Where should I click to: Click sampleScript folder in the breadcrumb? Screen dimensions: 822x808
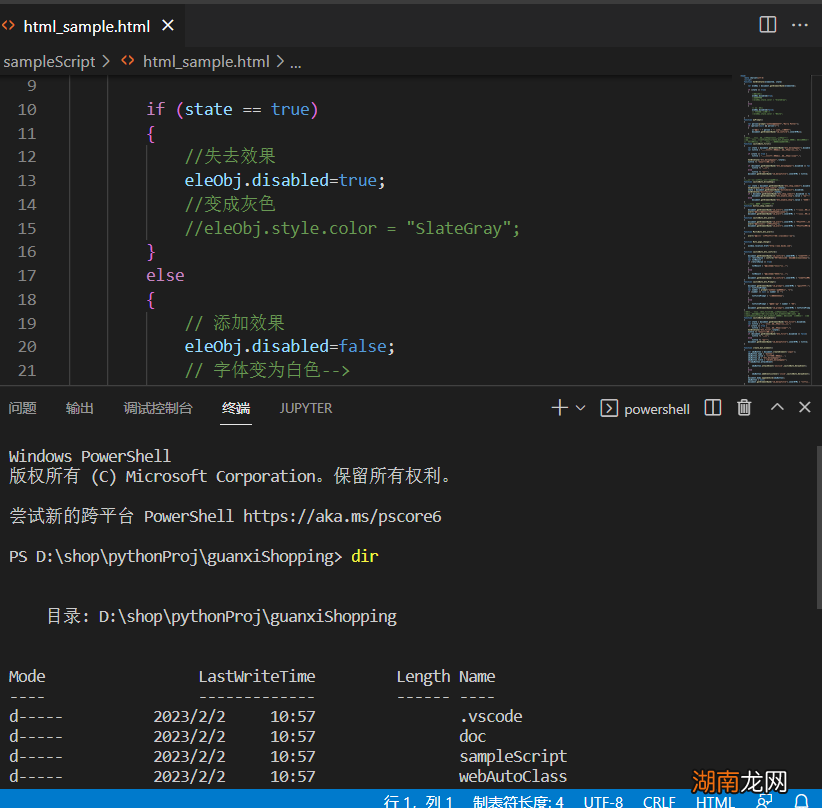(x=49, y=61)
